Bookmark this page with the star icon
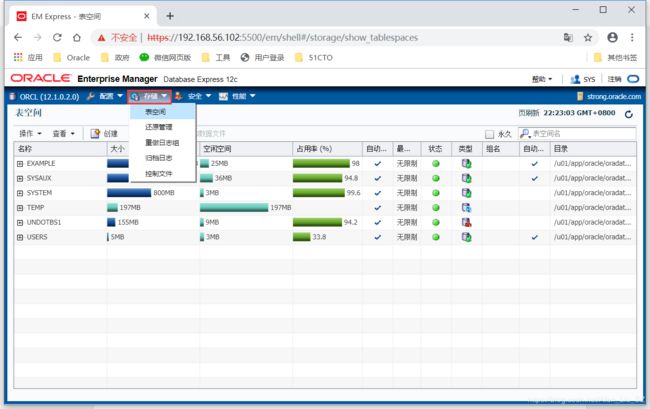 [588, 38]
